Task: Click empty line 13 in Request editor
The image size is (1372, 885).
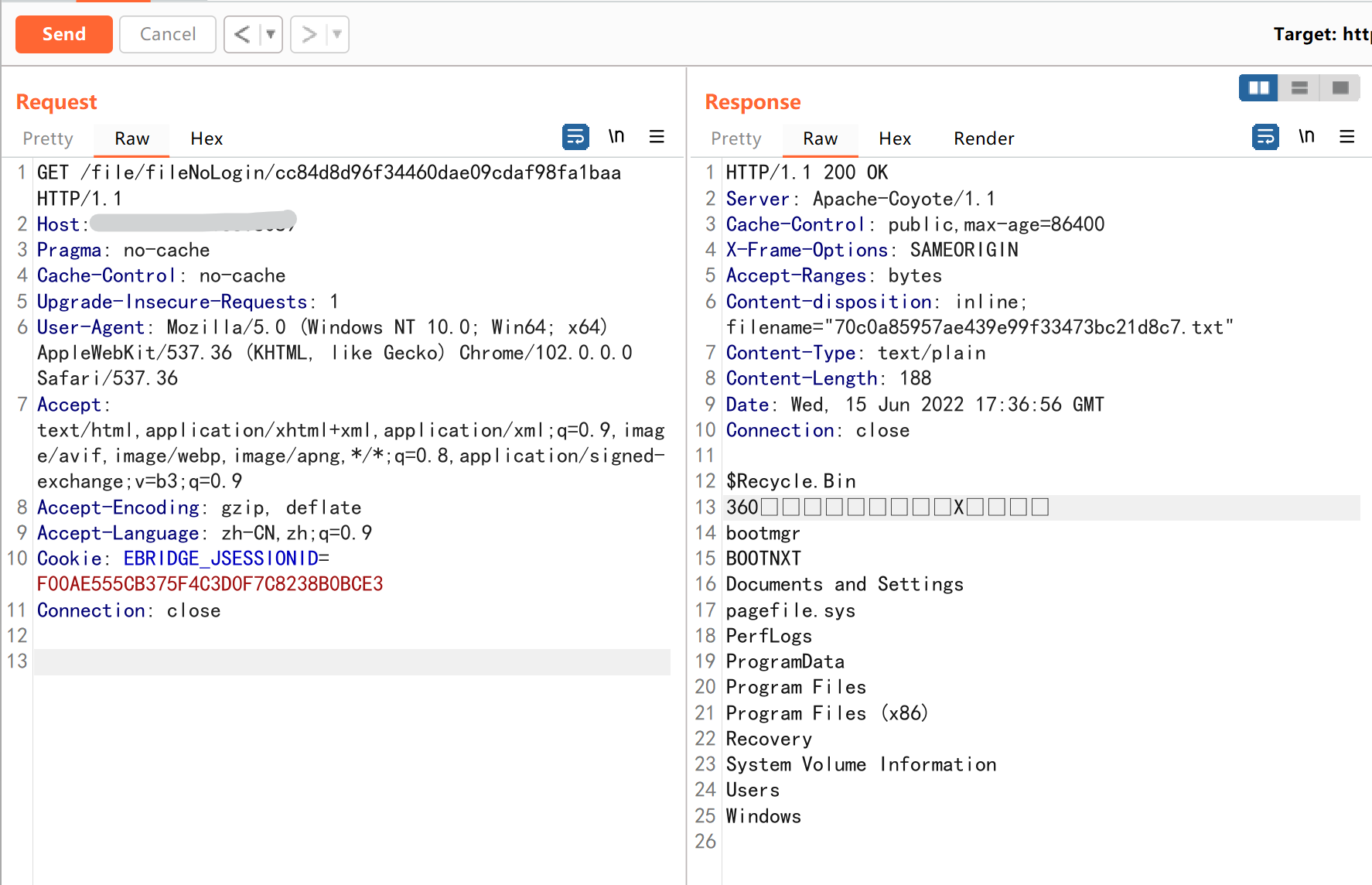Action: point(351,661)
